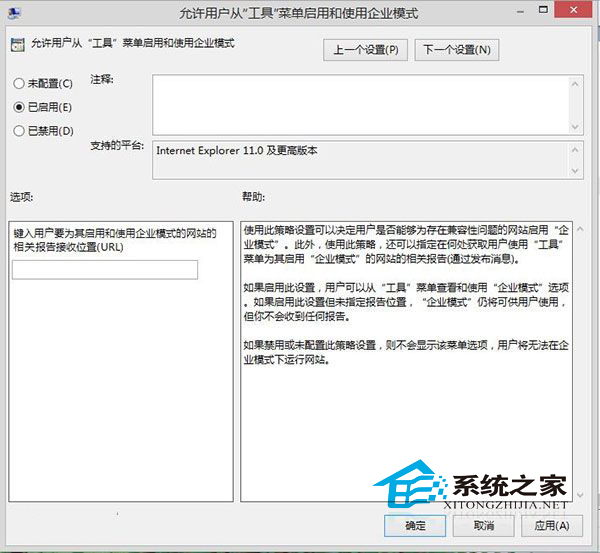Click the 注释 label
The image size is (600, 553).
coord(102,80)
